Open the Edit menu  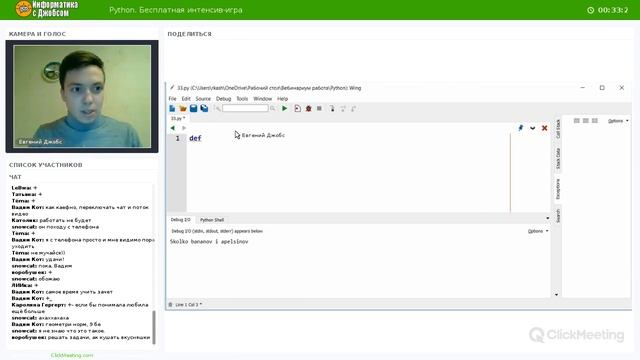(186, 99)
